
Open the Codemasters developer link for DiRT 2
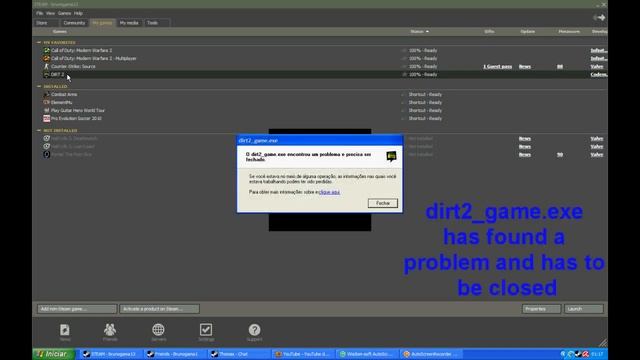[x=599, y=74]
